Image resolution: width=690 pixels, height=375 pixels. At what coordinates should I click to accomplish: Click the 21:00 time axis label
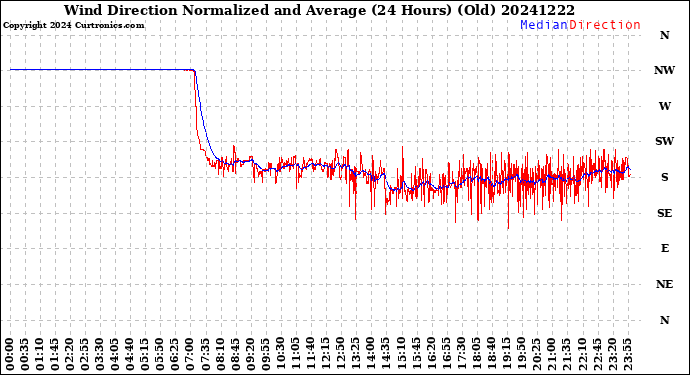click(x=552, y=354)
